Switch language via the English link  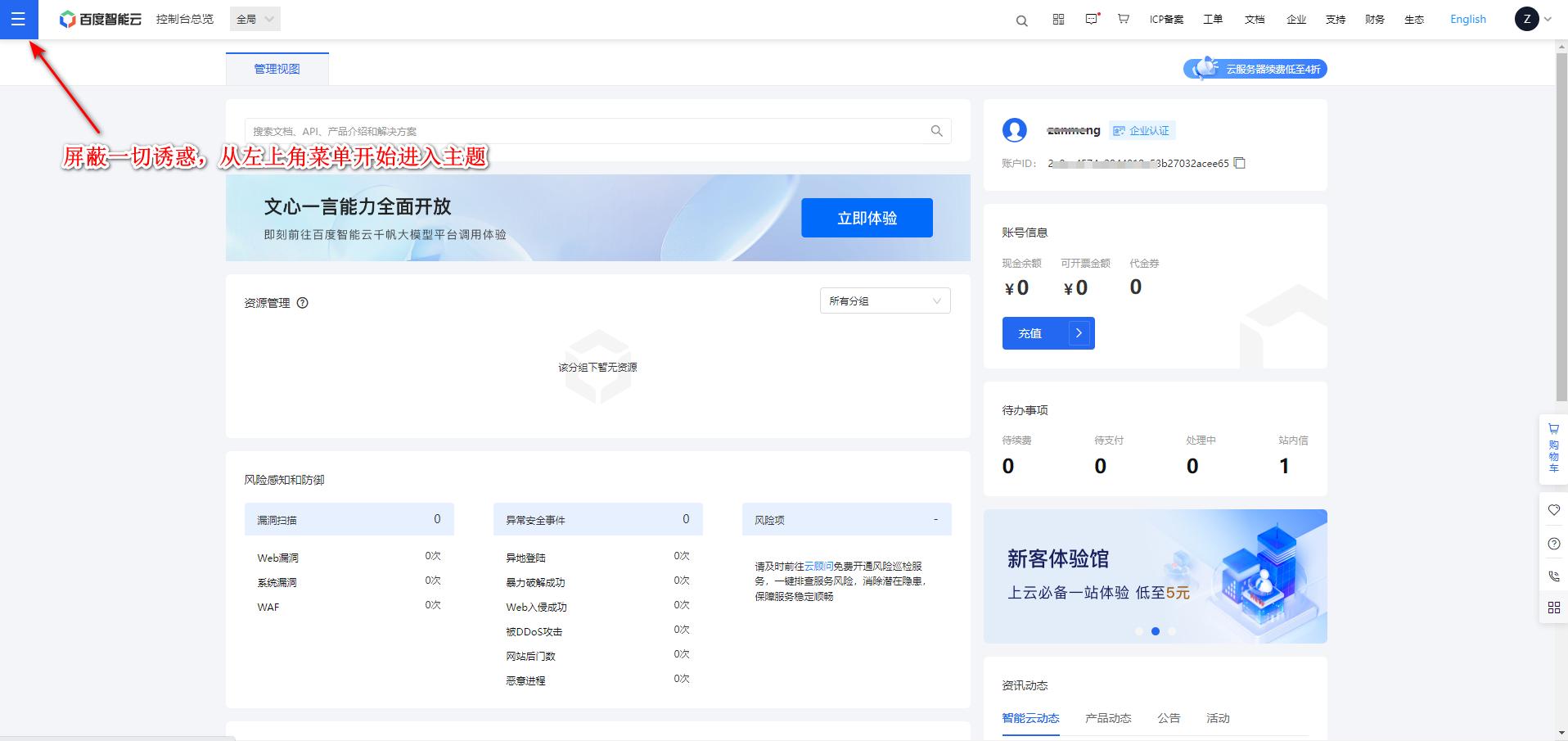coord(1467,19)
